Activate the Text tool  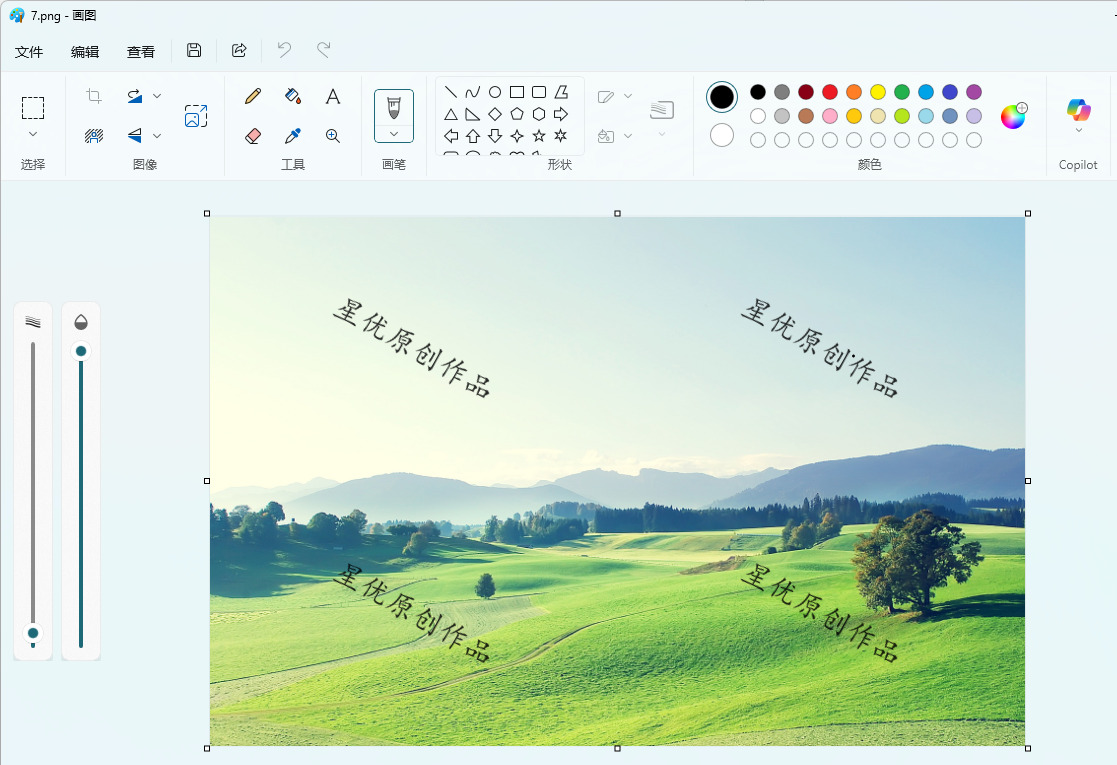pos(333,96)
